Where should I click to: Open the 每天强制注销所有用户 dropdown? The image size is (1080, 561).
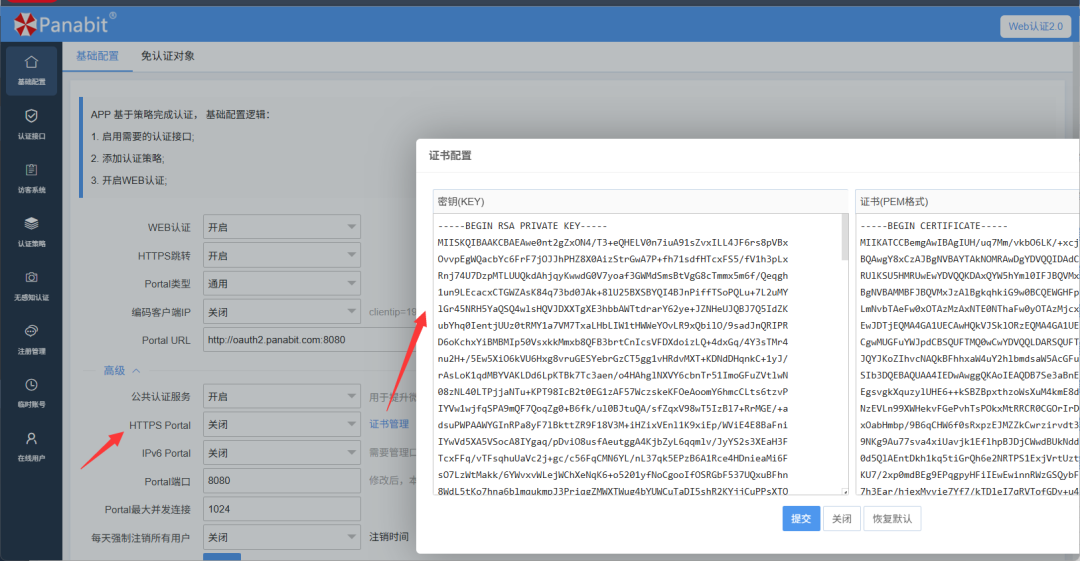tap(282, 537)
